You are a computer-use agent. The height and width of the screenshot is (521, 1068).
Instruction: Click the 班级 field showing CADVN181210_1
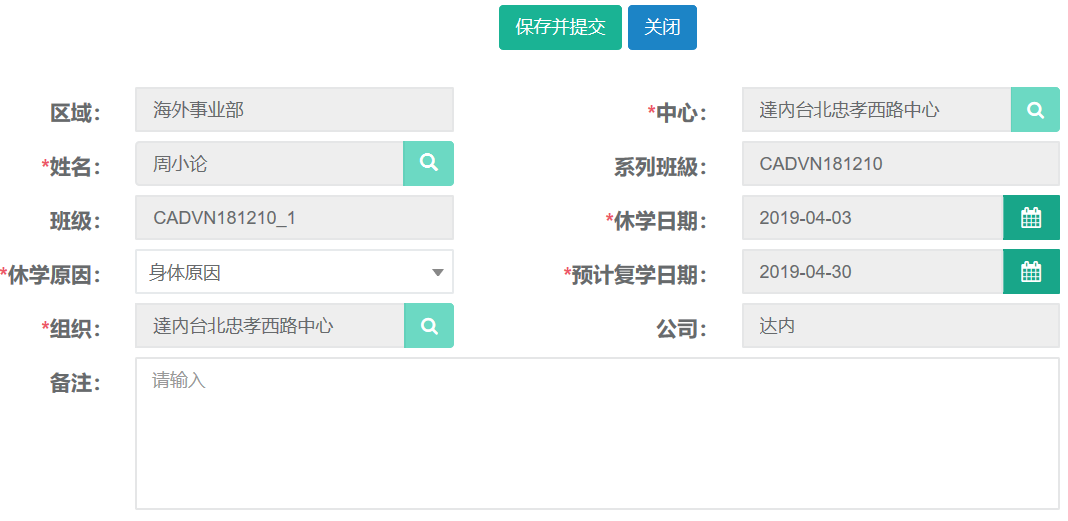point(294,218)
